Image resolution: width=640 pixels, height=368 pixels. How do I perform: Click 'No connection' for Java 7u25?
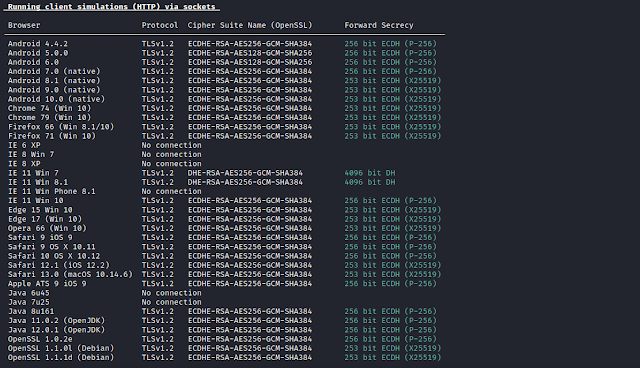click(x=171, y=302)
